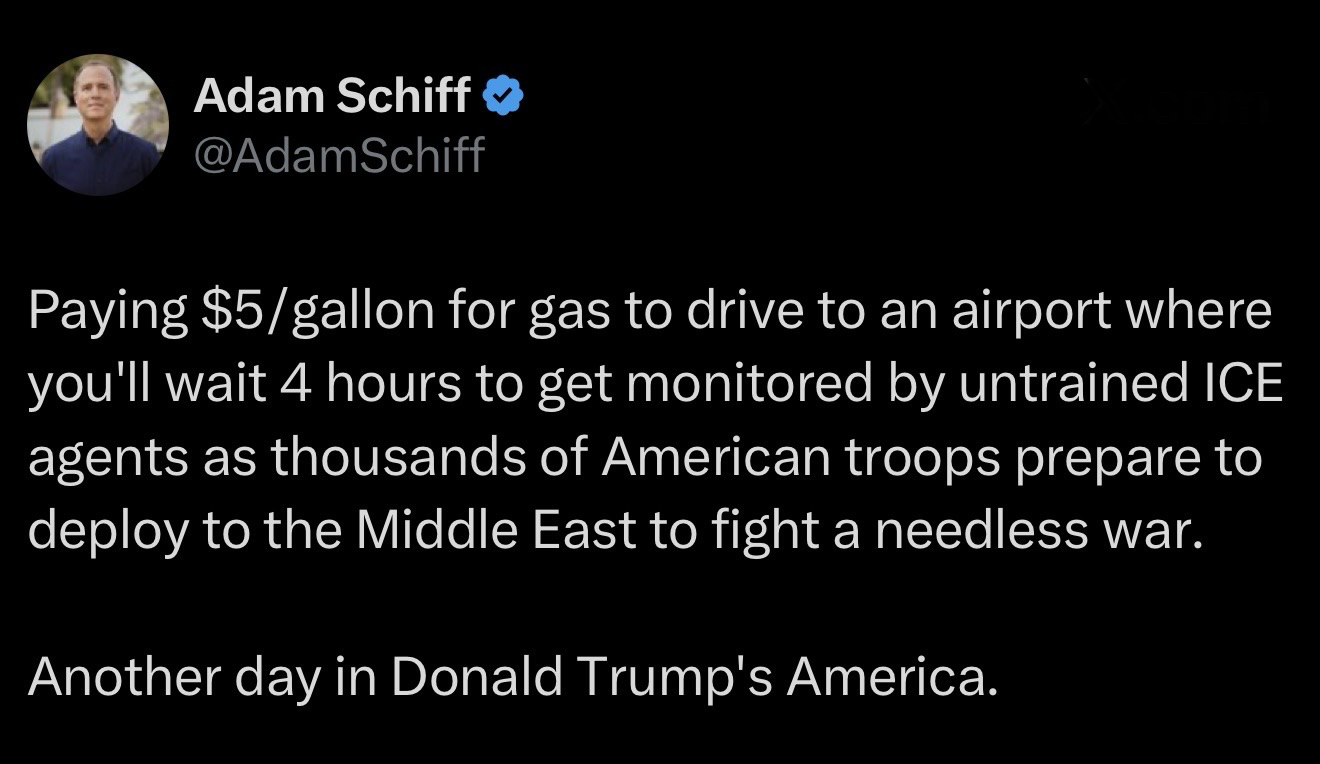Click the blue verified checkmark badge

(501, 96)
